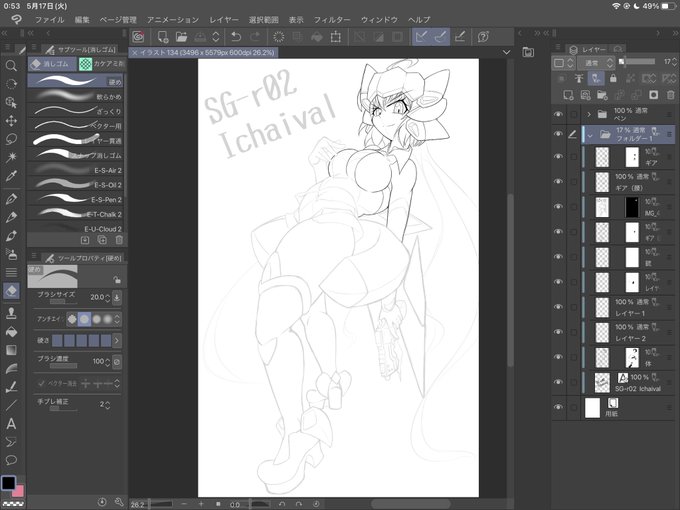This screenshot has width=680, height=510.
Task: Select the E-S-Pen 2 sub tool
Action: click(x=76, y=199)
